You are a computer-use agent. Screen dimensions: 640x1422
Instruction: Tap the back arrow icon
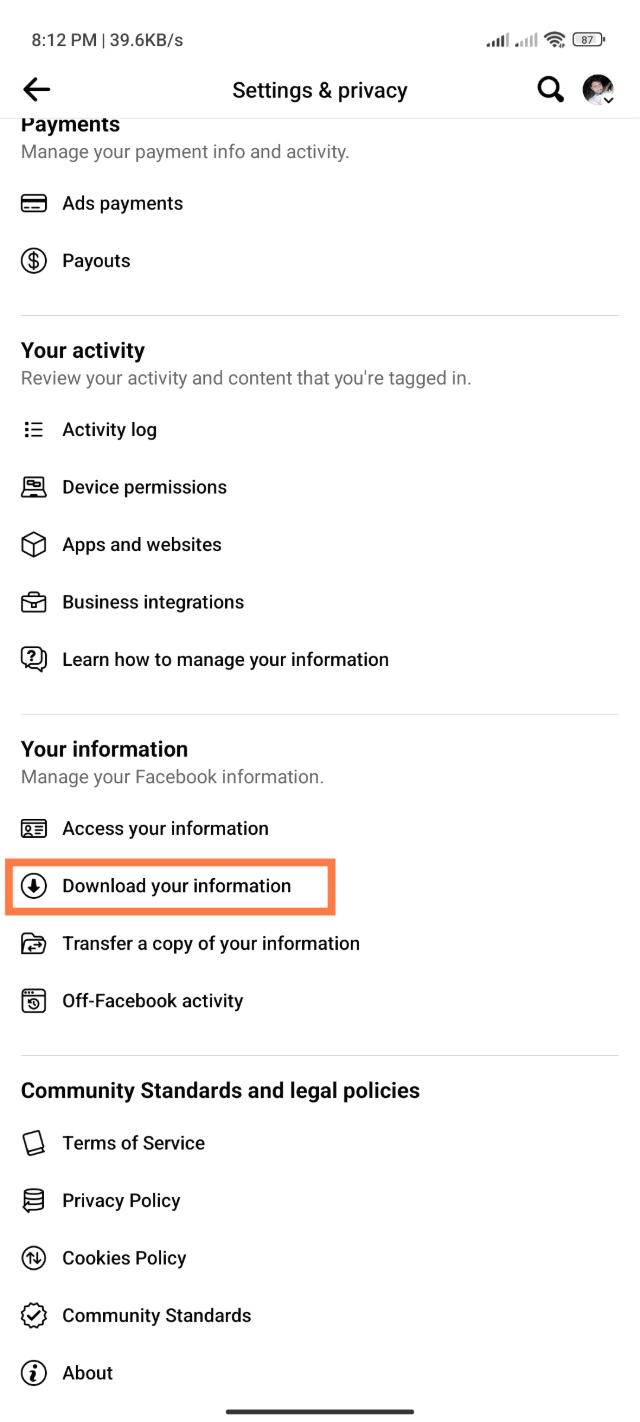36,90
